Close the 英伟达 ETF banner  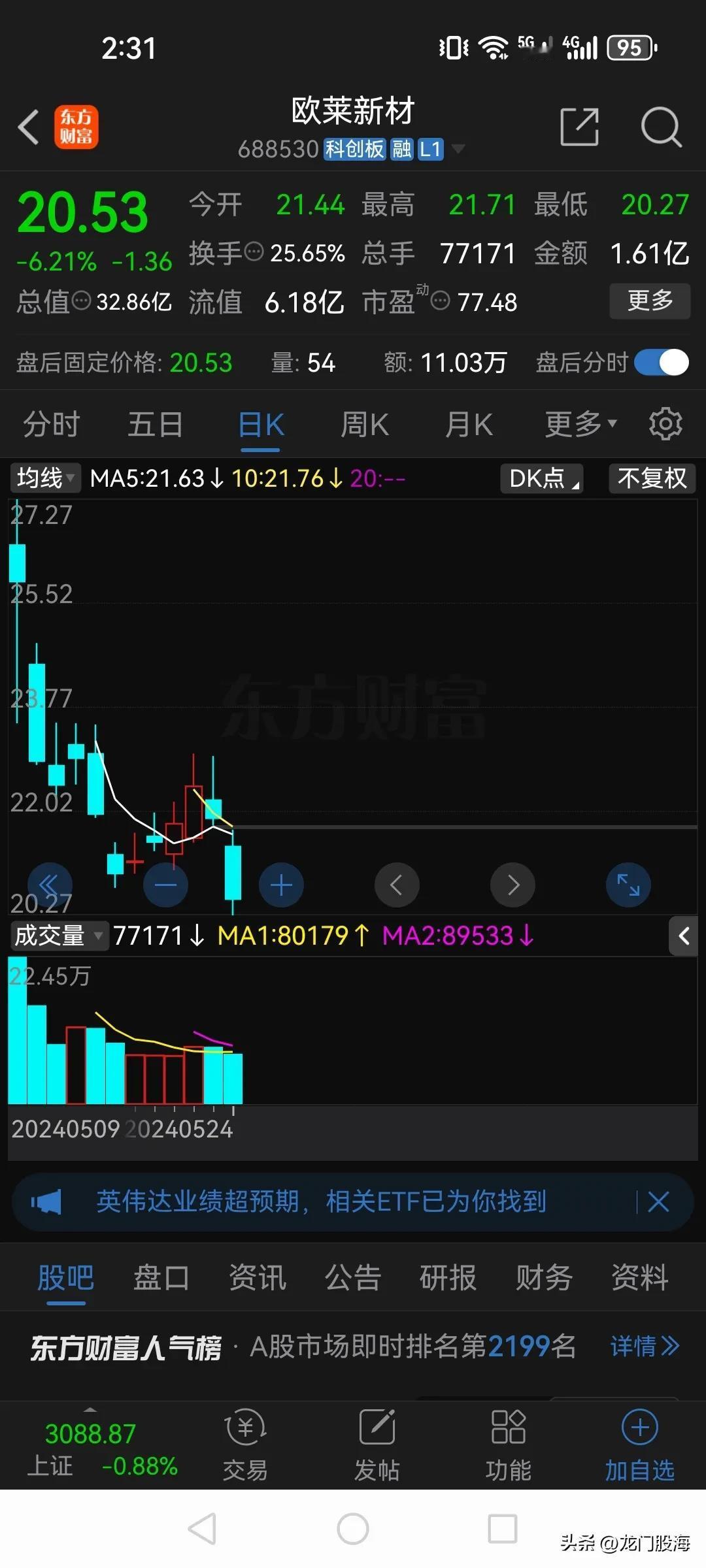coord(658,1201)
